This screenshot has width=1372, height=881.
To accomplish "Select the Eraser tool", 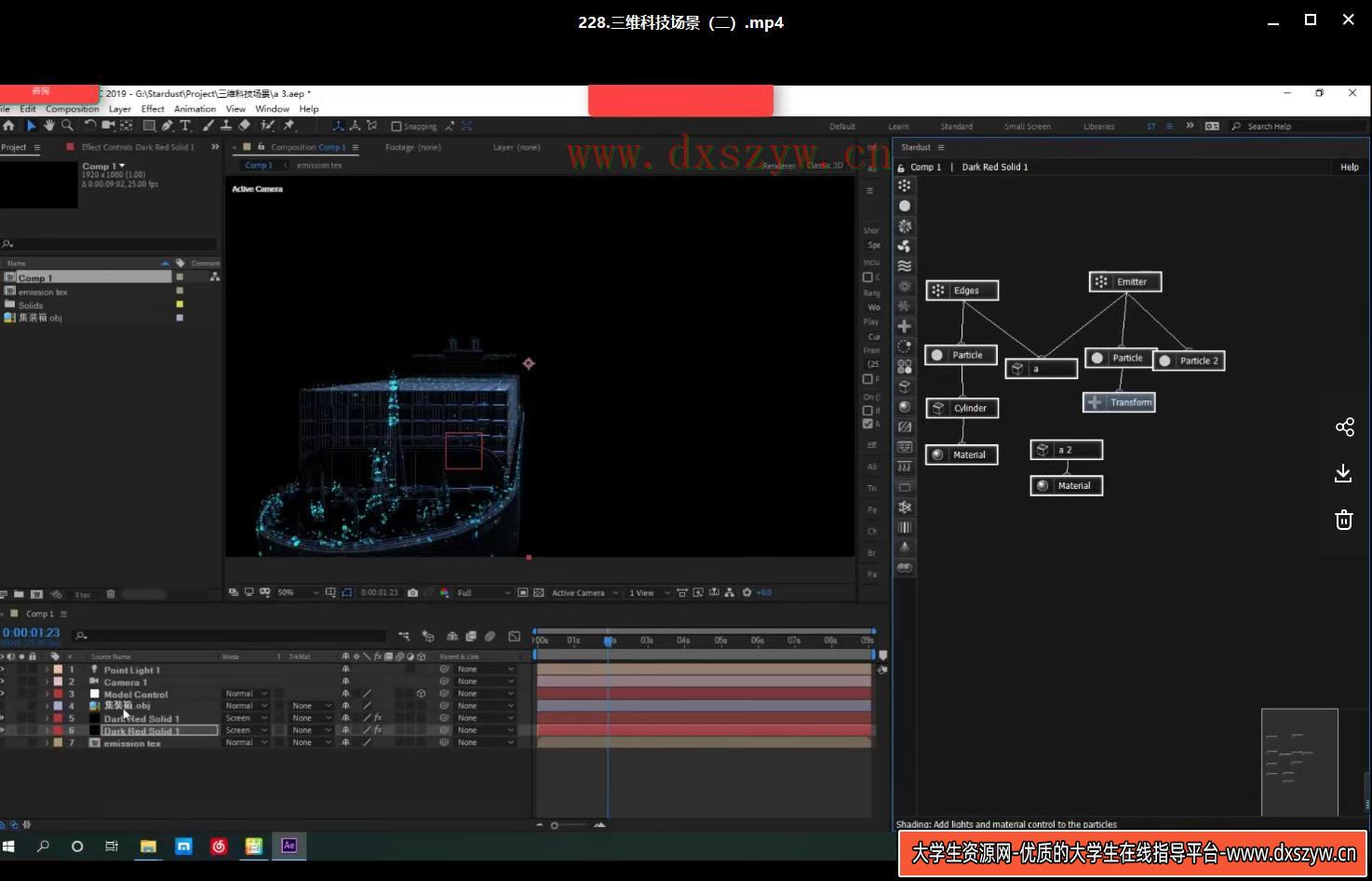I will [244, 126].
